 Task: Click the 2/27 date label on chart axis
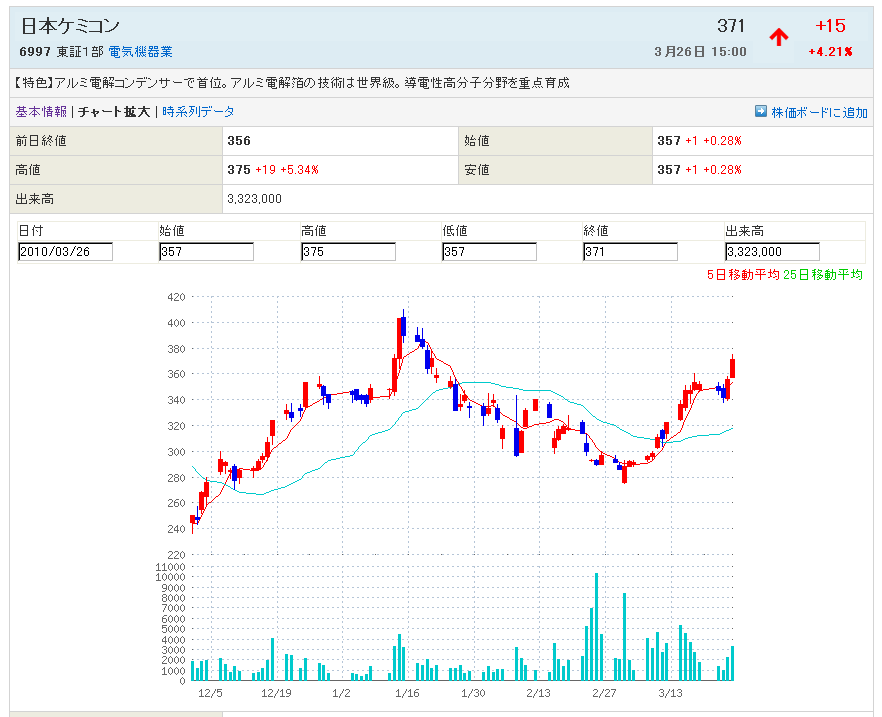[605, 693]
